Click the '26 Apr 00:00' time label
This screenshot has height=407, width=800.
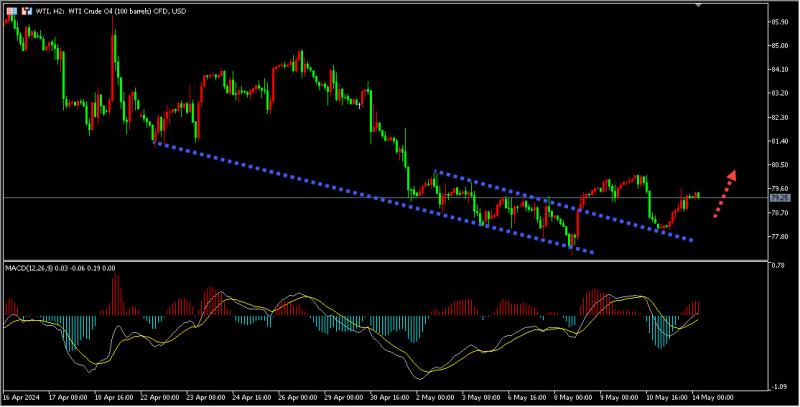297,397
